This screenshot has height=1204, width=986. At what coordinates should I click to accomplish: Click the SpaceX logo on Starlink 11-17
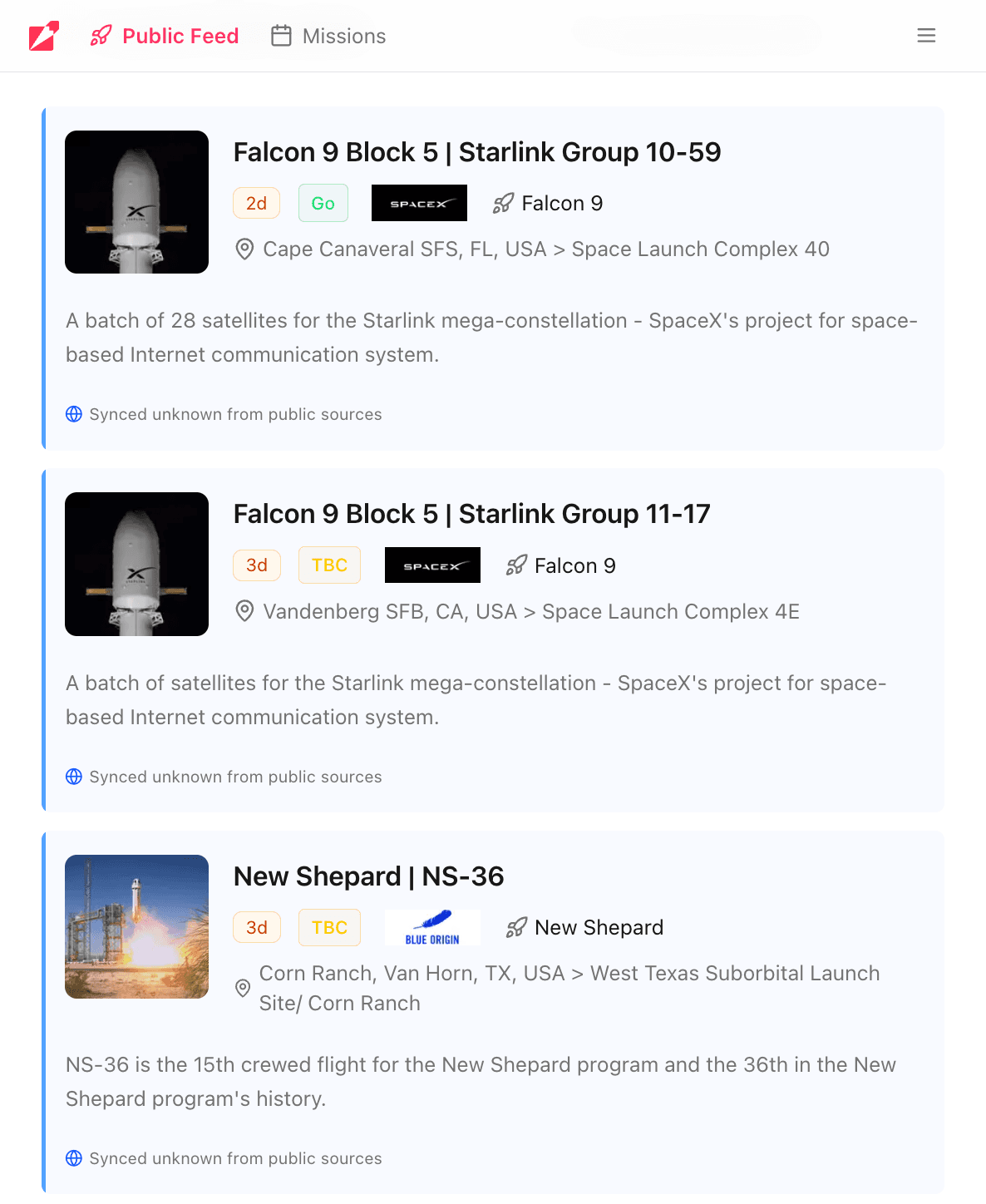432,565
